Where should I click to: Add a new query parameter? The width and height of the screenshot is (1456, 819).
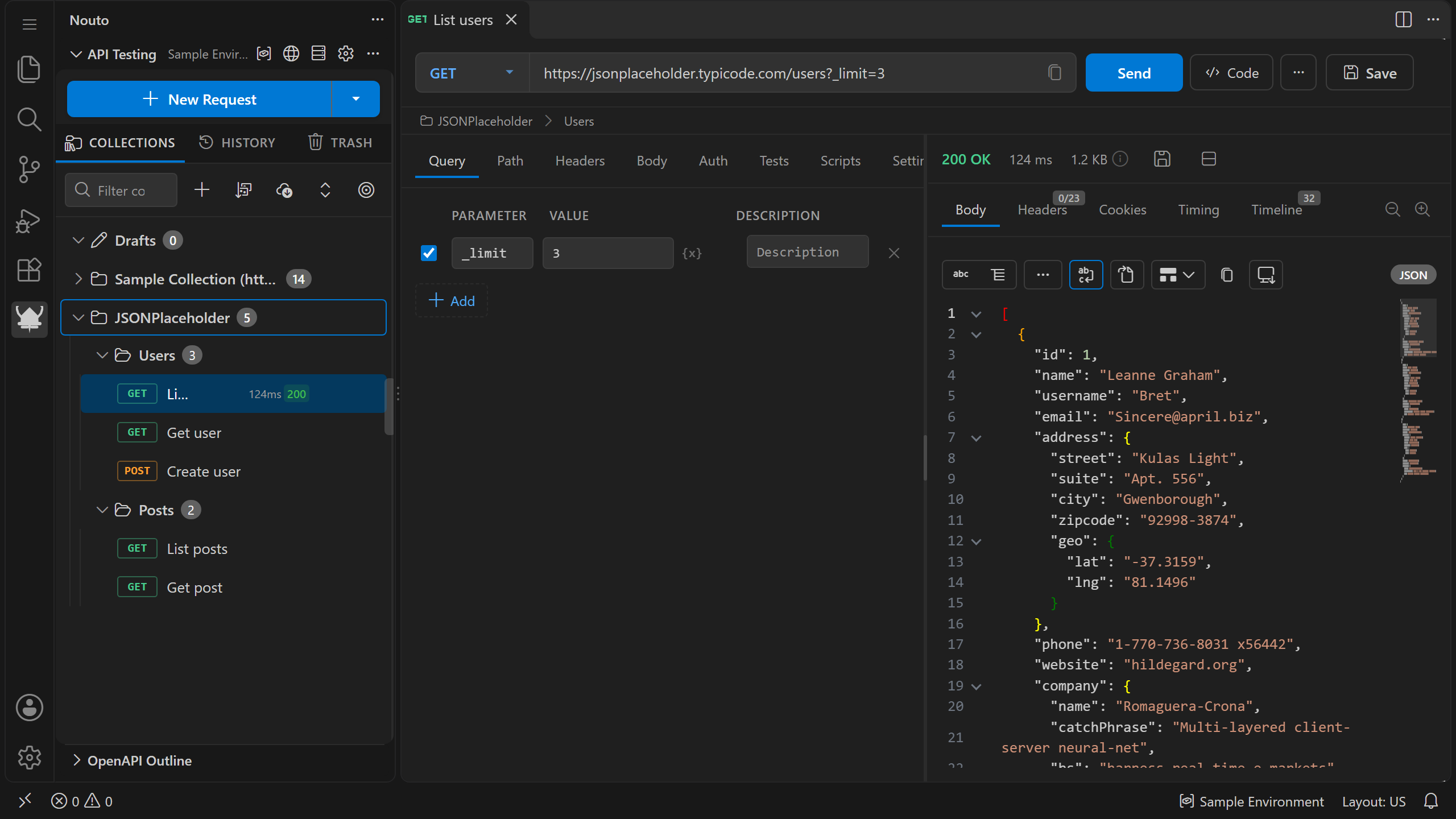452,301
